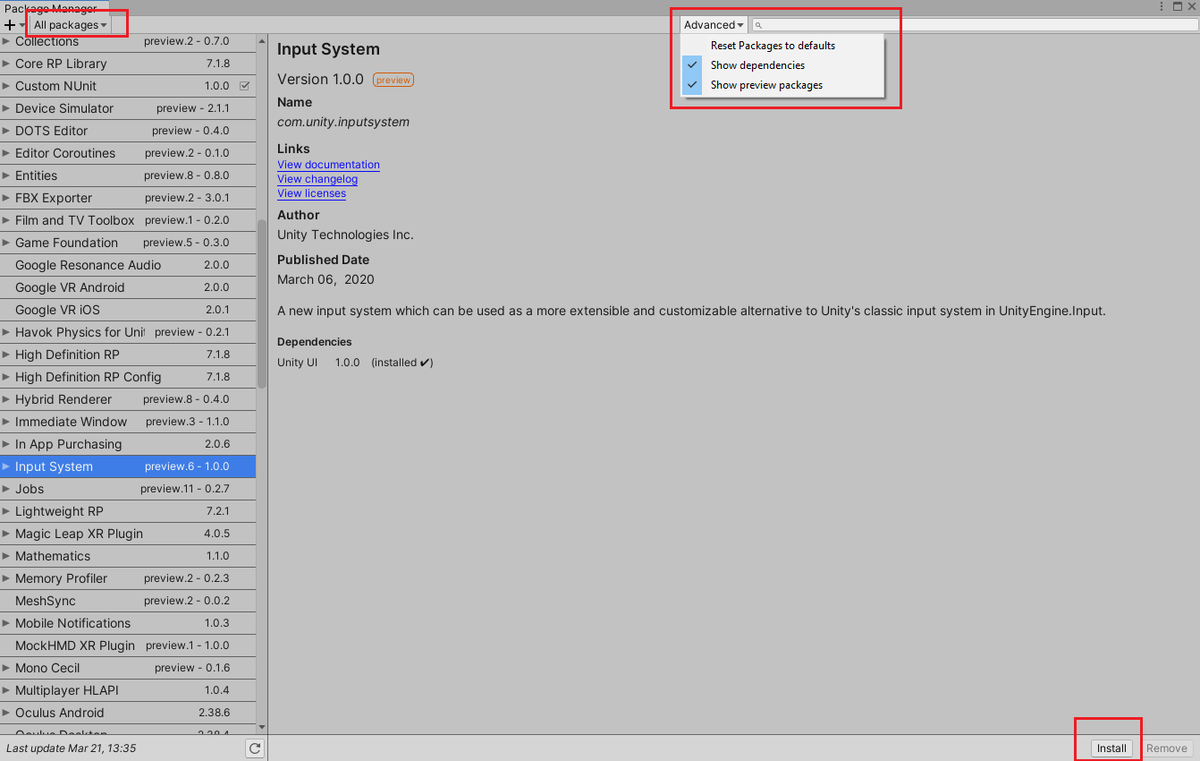Expand the Core RP Library entry
The width and height of the screenshot is (1200, 761).
[x=6, y=63]
